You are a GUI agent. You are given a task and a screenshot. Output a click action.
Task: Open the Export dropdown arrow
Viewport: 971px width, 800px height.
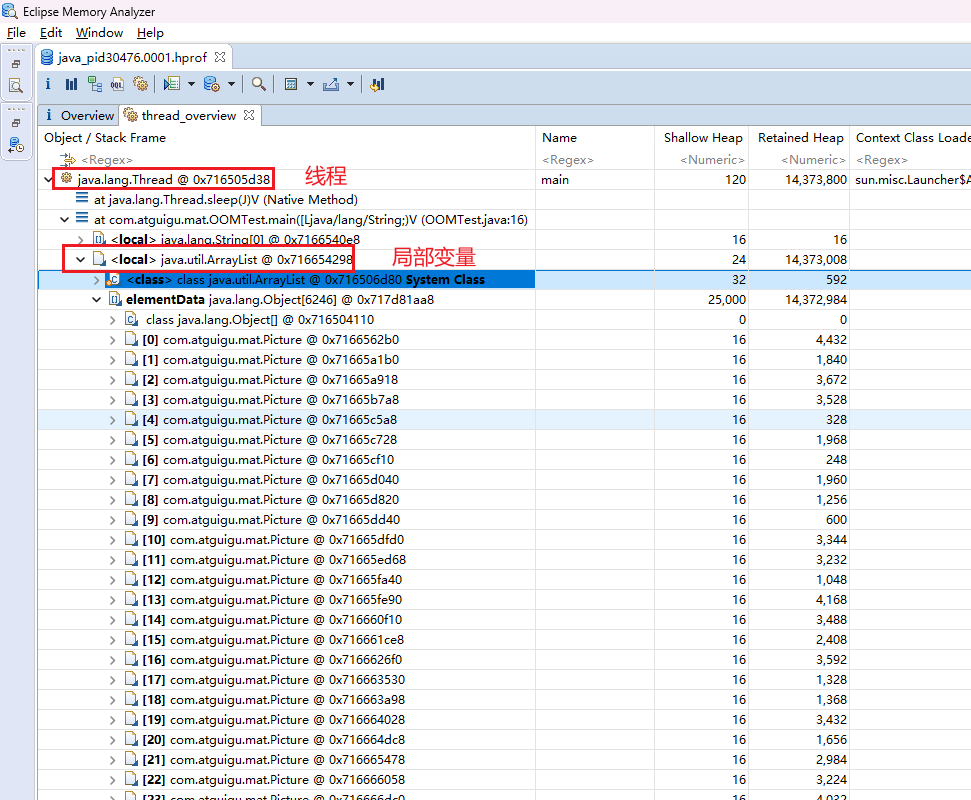(350, 84)
